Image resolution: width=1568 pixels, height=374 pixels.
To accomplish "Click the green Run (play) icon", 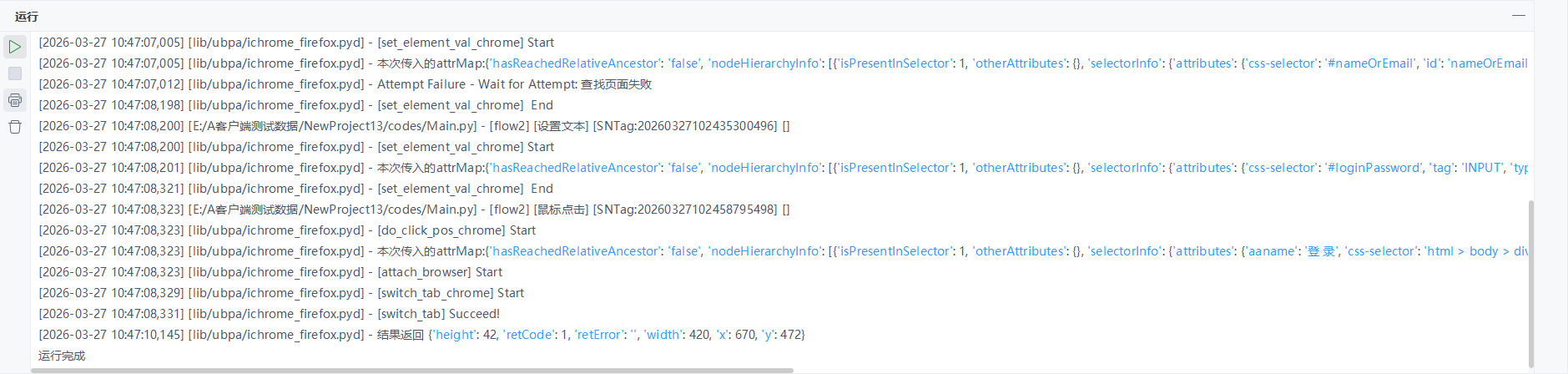I will [x=15, y=47].
